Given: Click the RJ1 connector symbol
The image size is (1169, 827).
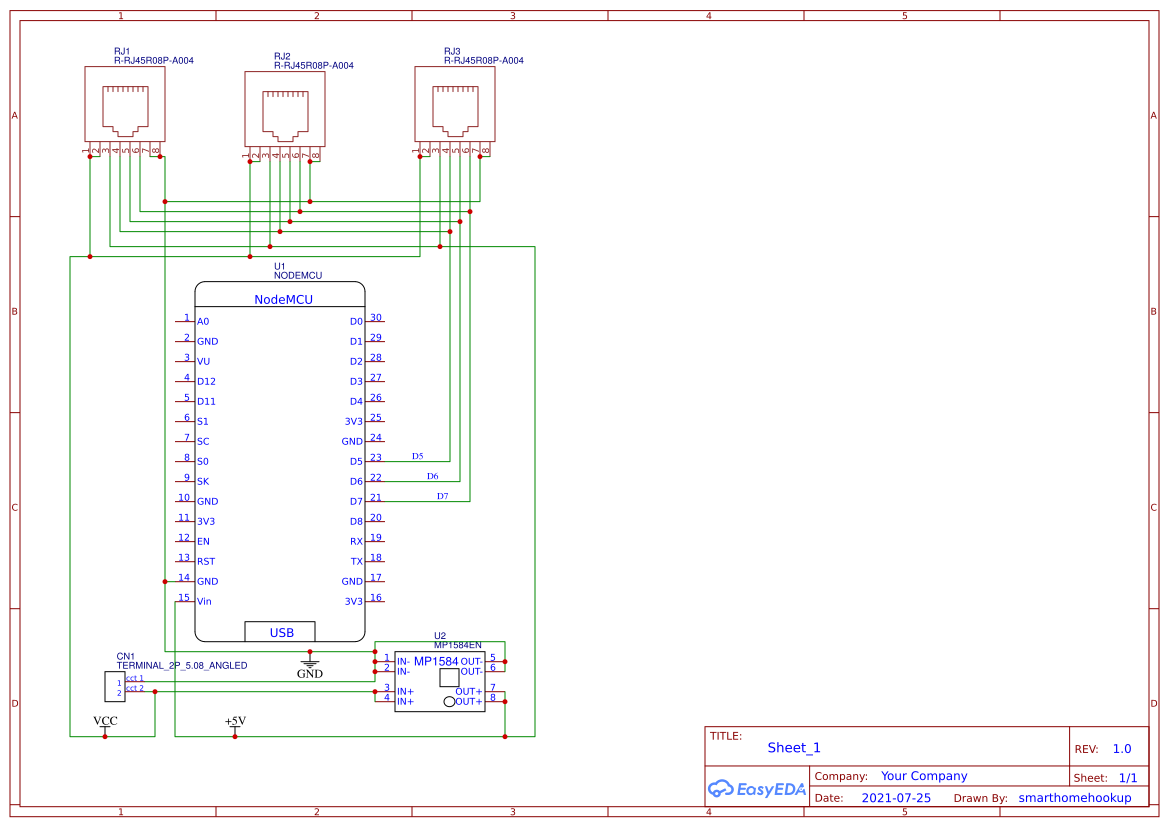Looking at the screenshot, I should coord(125,105).
